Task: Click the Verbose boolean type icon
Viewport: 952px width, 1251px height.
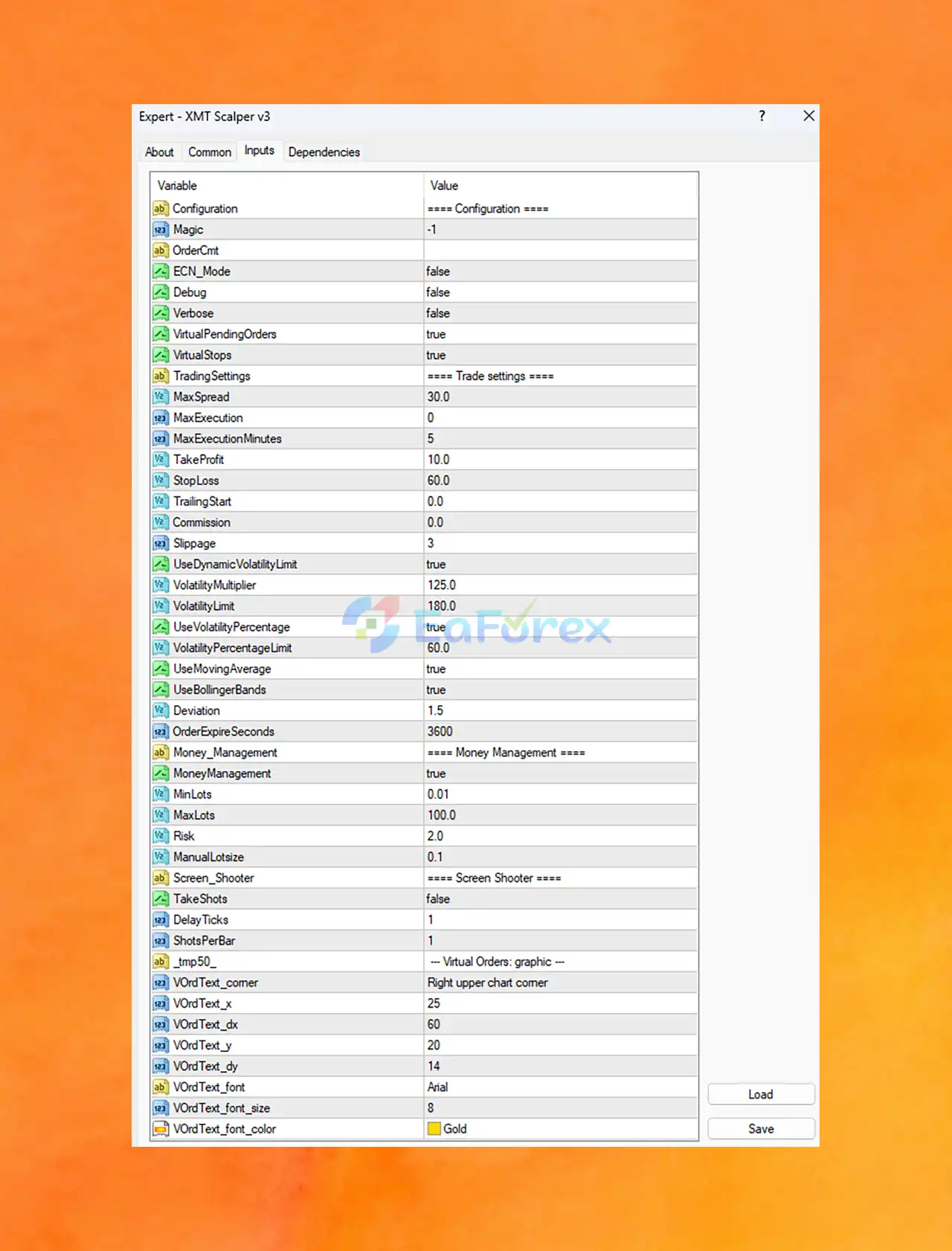Action: [160, 313]
